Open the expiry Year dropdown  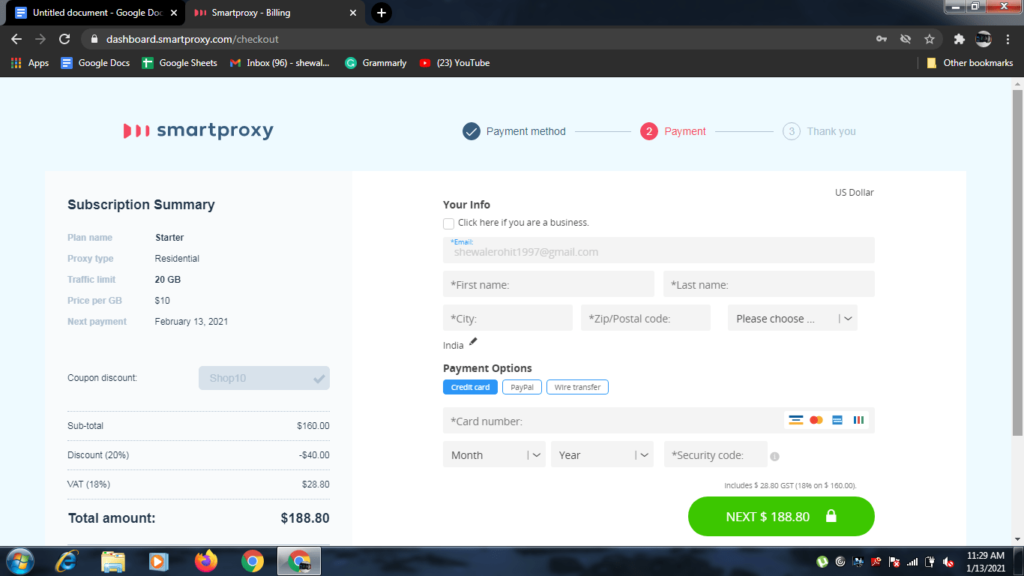click(x=602, y=455)
